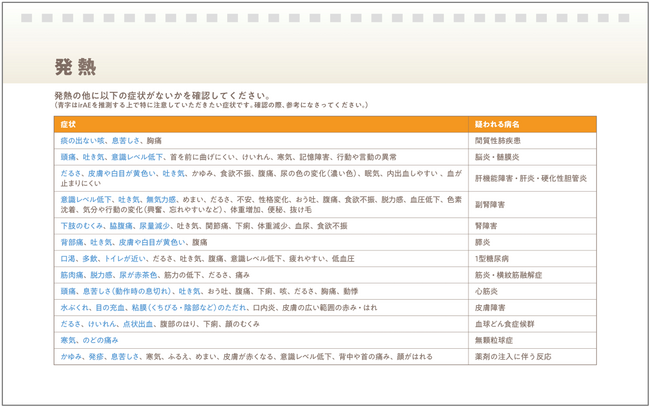The height and width of the screenshot is (407, 650).
Task: Click the page heading '発熱'
Action: coord(75,67)
